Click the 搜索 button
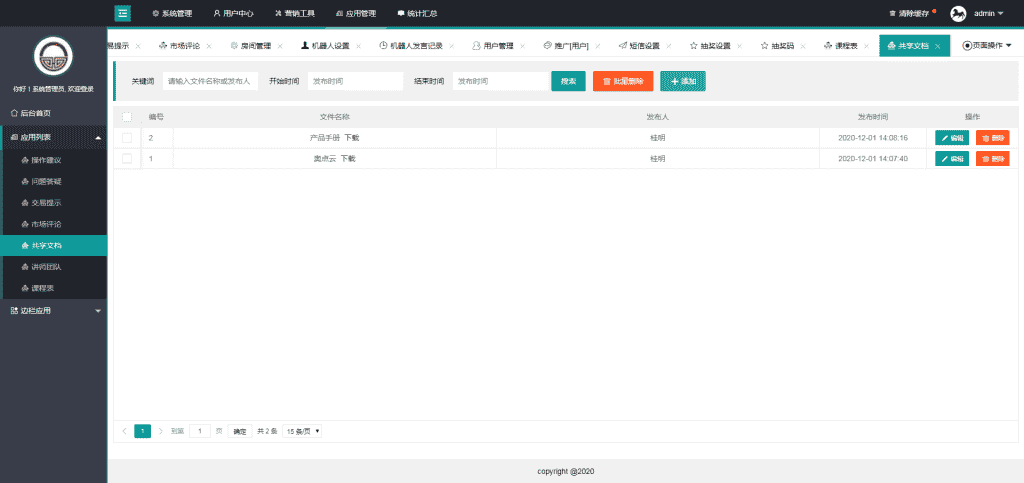The height and width of the screenshot is (483, 1024). pyautogui.click(x=568, y=81)
